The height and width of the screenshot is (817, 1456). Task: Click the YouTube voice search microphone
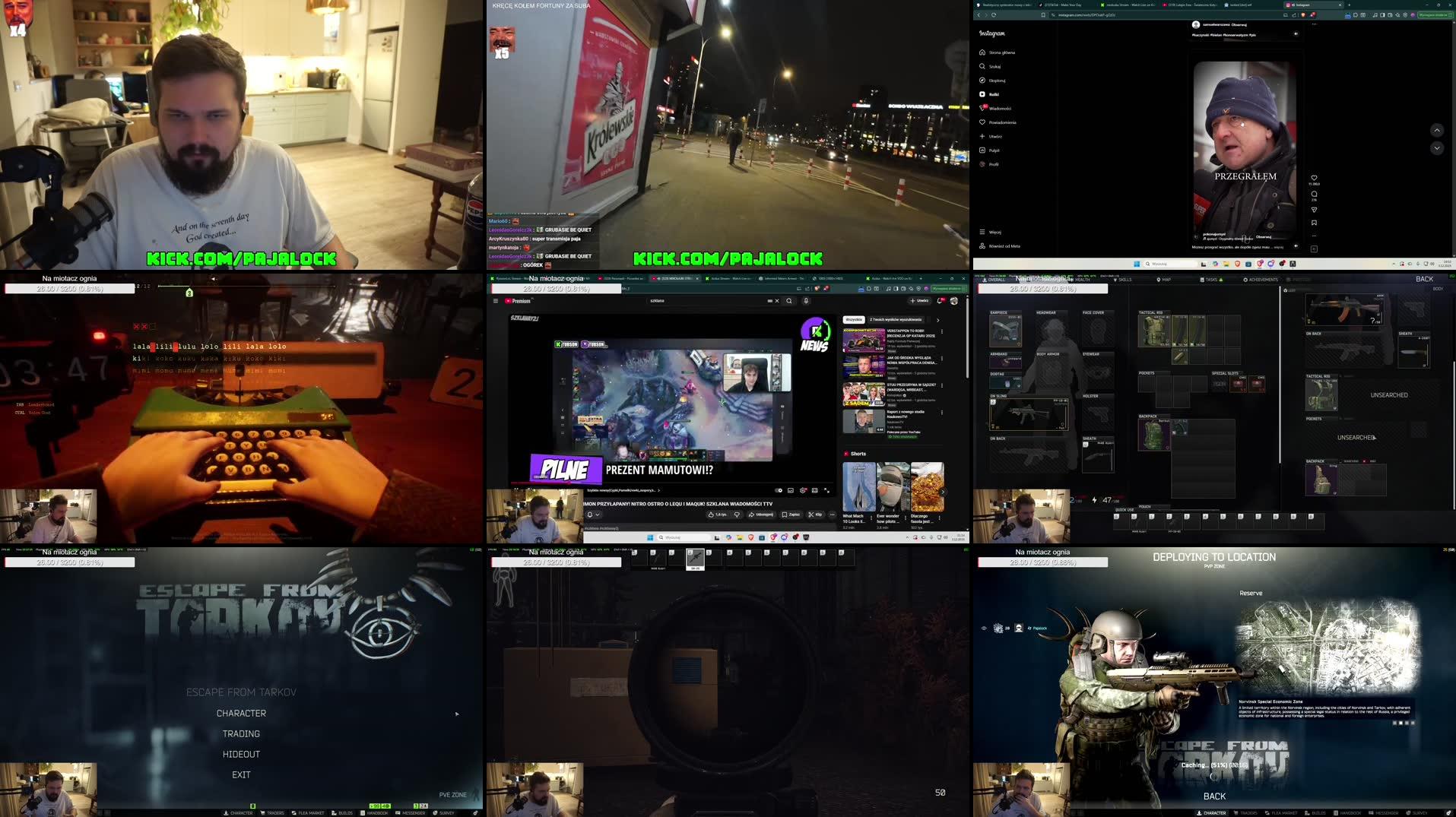click(806, 301)
